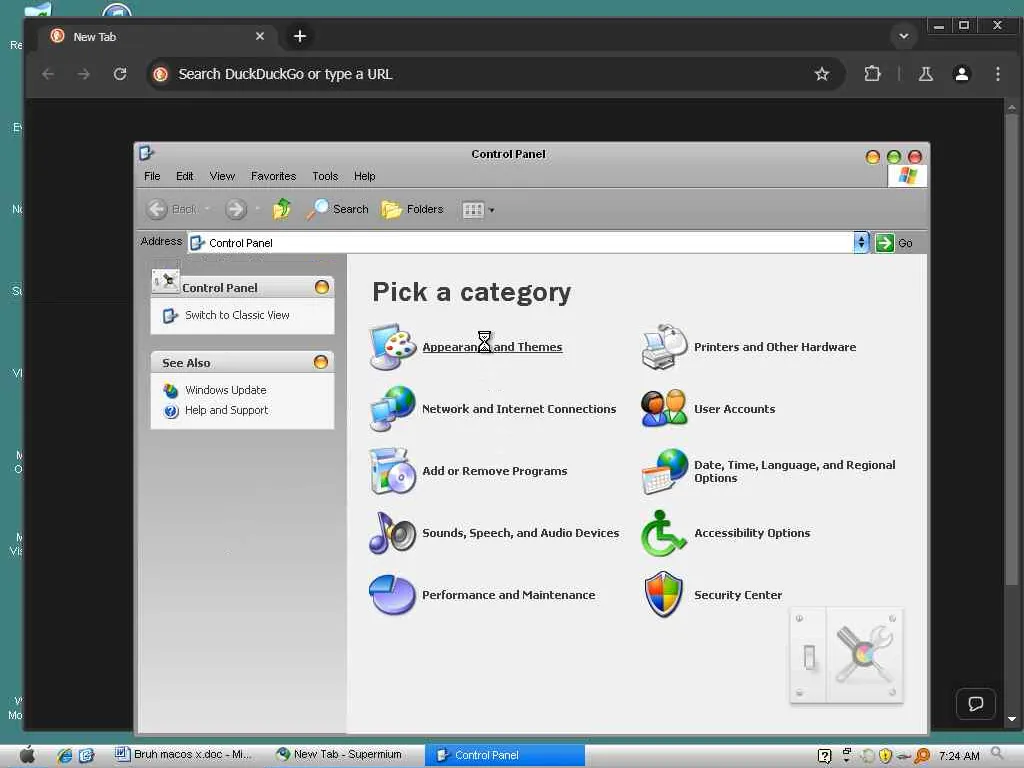Open Security Center shield icon

click(x=664, y=595)
